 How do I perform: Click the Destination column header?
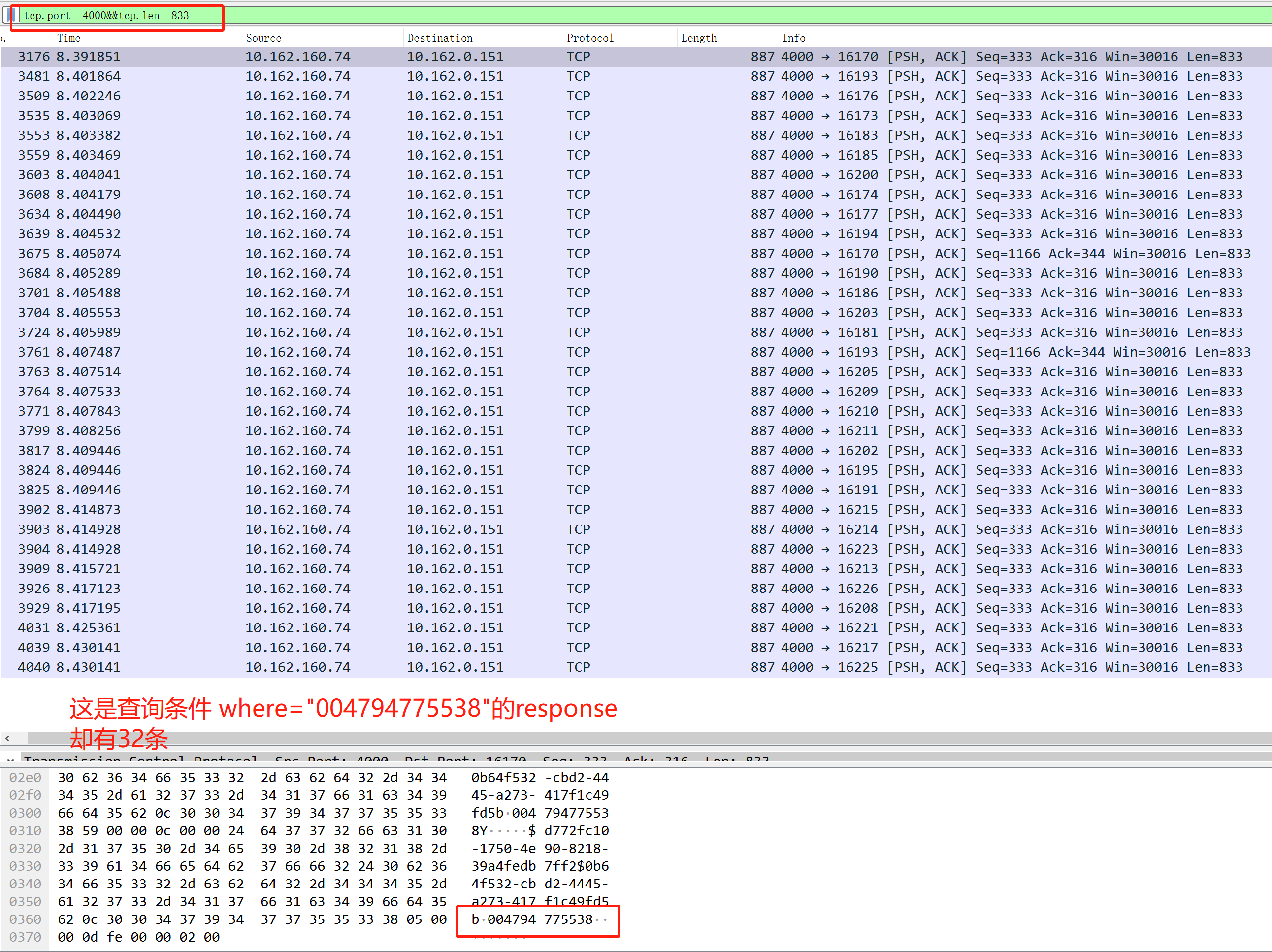tap(440, 38)
